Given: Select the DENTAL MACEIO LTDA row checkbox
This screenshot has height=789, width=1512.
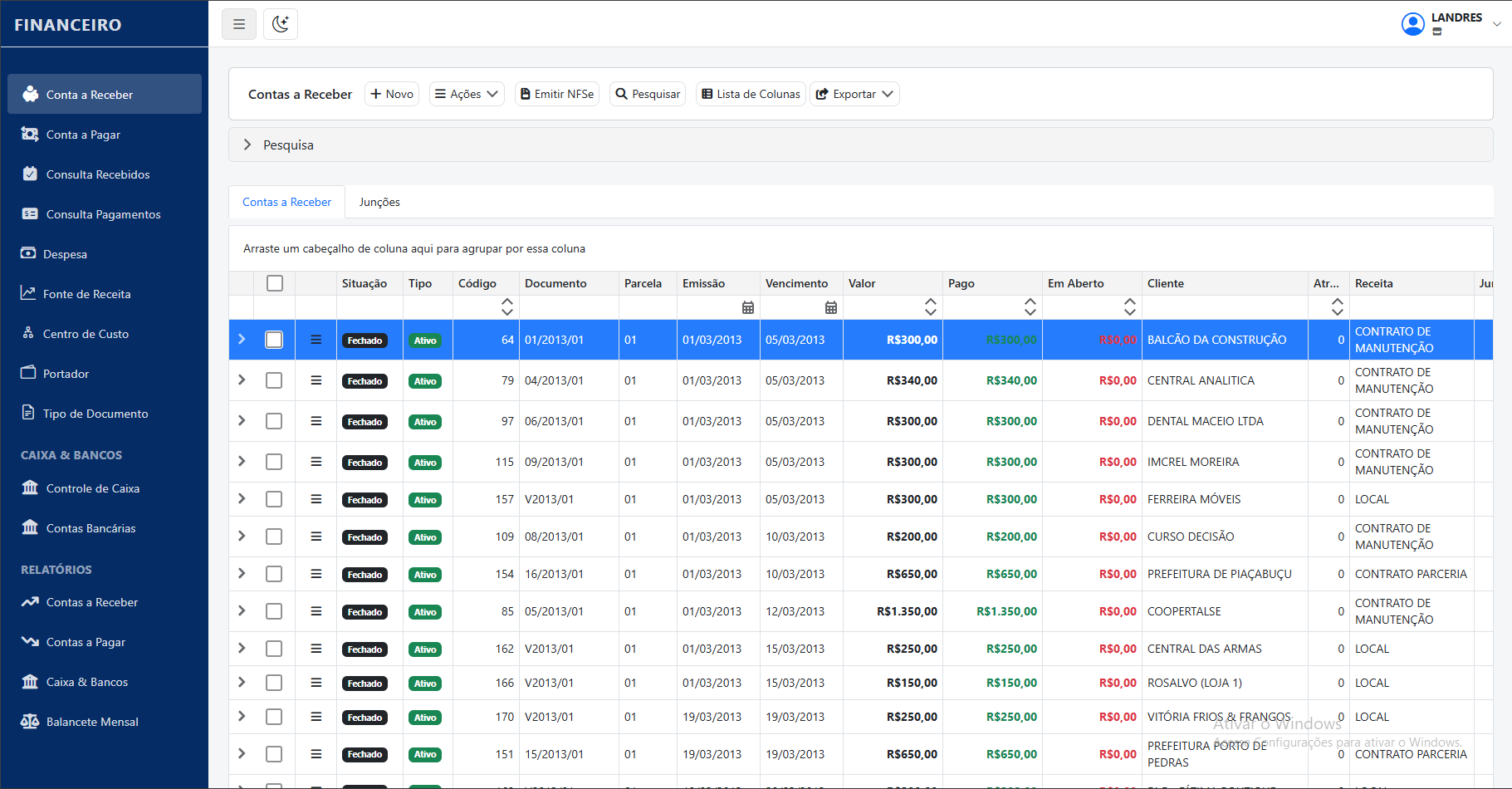Looking at the screenshot, I should 274,421.
